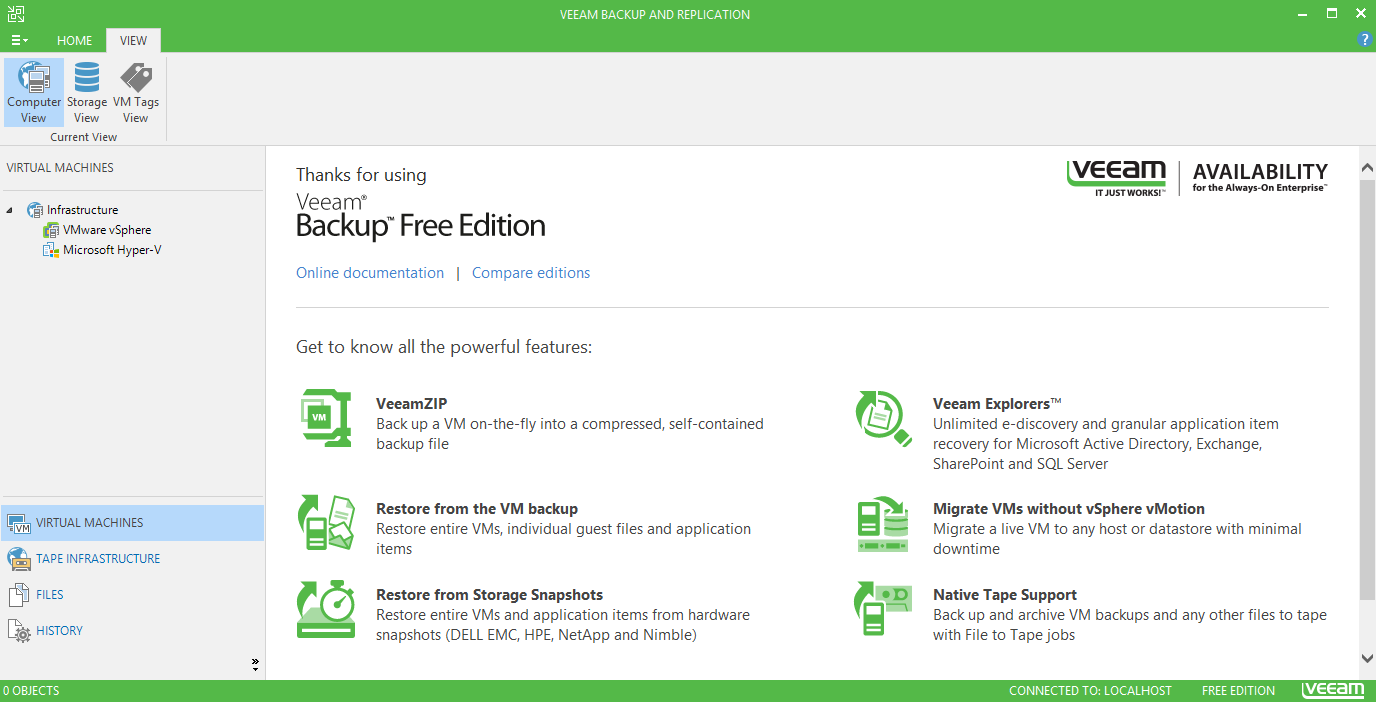Click the Files pane icon
Viewport: 1376px width, 702px height.
point(19,595)
